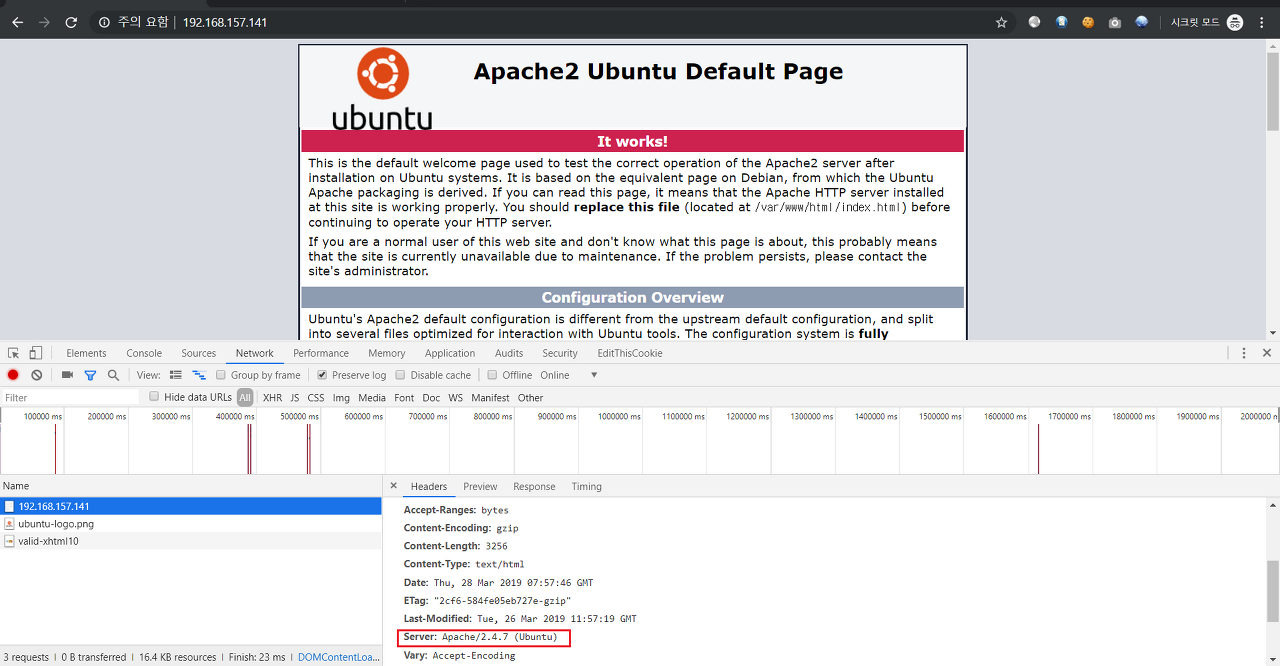Click the network Filter text field
Screen dimensions: 1280x666
pyautogui.click(x=71, y=397)
